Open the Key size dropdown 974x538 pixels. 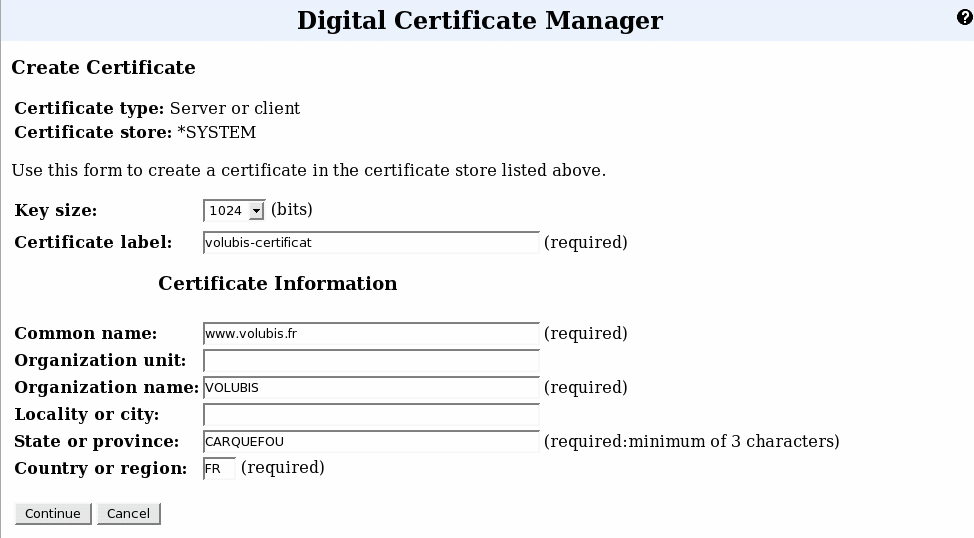click(x=234, y=211)
